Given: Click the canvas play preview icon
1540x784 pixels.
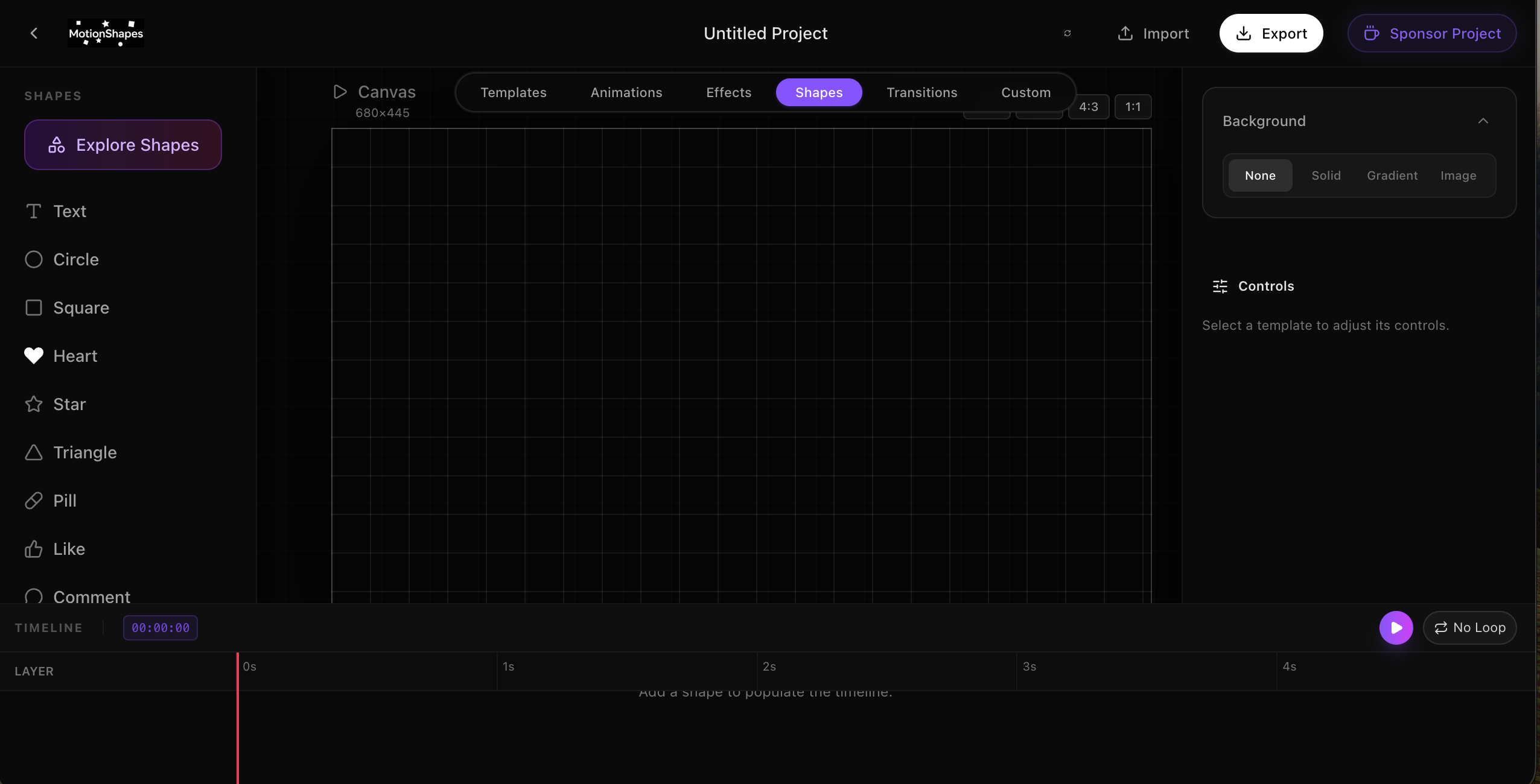Looking at the screenshot, I should [340, 91].
